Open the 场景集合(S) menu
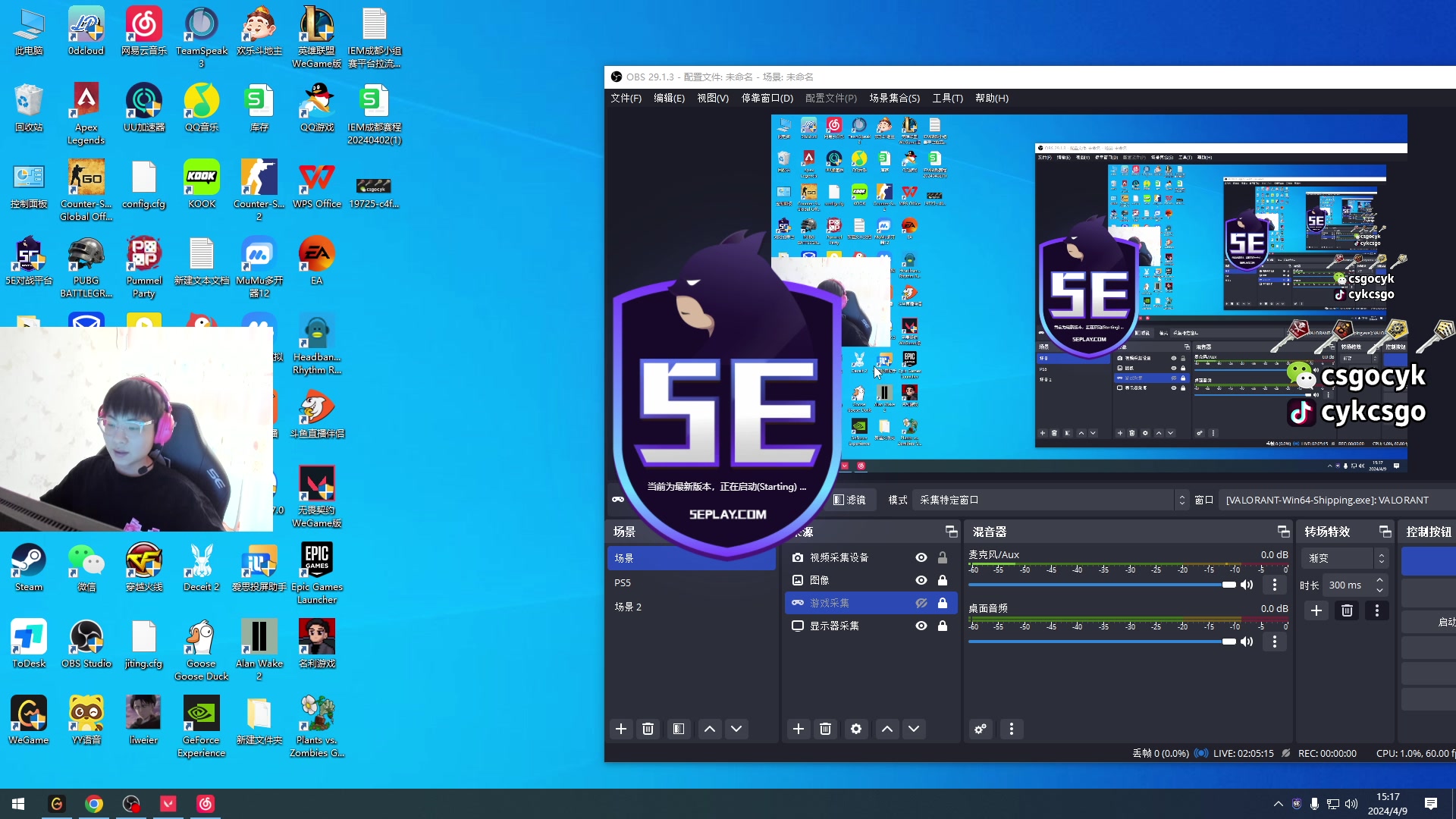The height and width of the screenshot is (819, 1456). click(894, 98)
